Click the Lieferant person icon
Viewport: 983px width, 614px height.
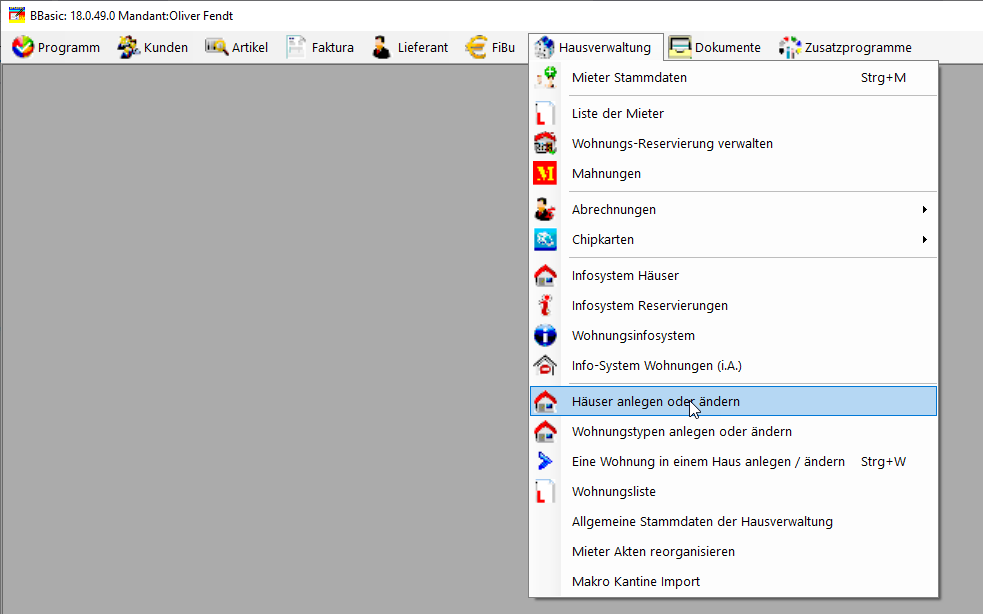pos(381,47)
